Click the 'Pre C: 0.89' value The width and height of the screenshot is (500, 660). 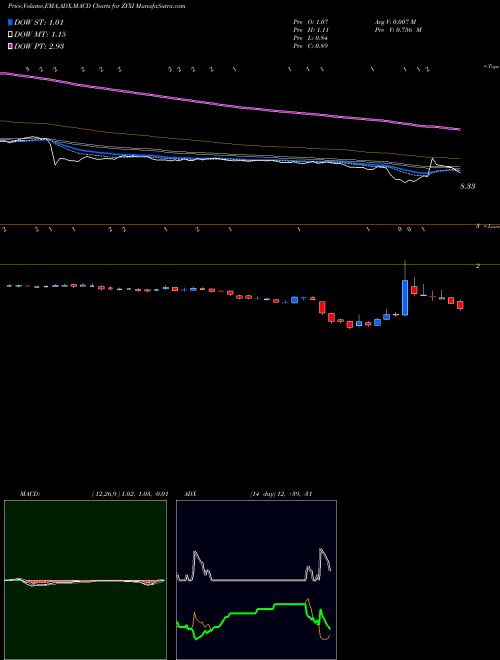coord(311,46)
